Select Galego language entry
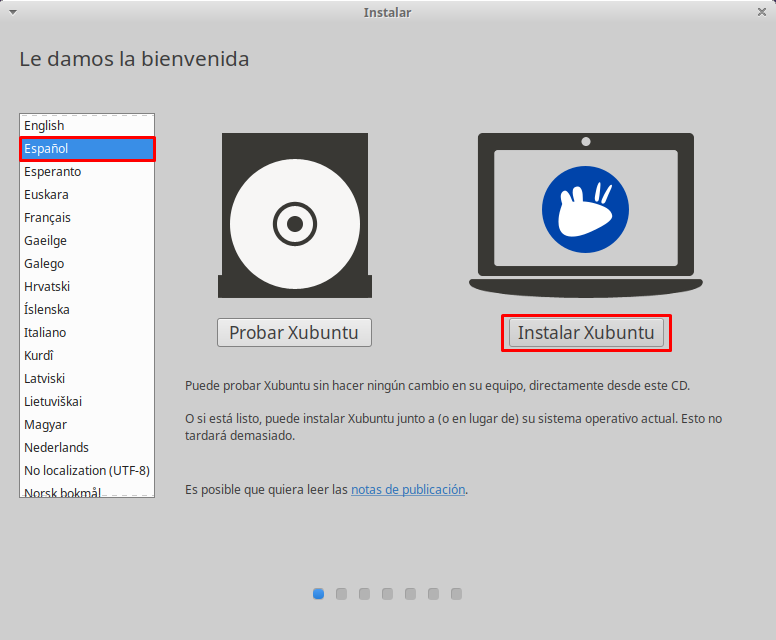 pyautogui.click(x=44, y=264)
